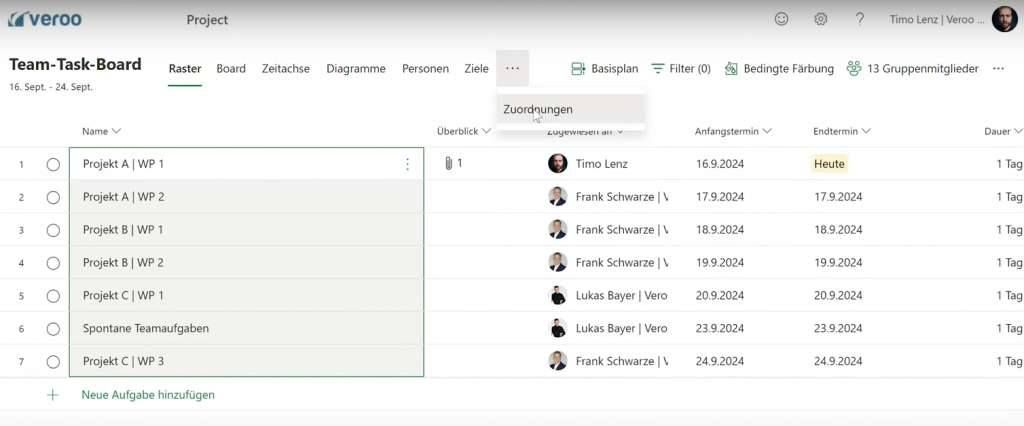Switch to the Zeitachse tab

tap(286, 69)
